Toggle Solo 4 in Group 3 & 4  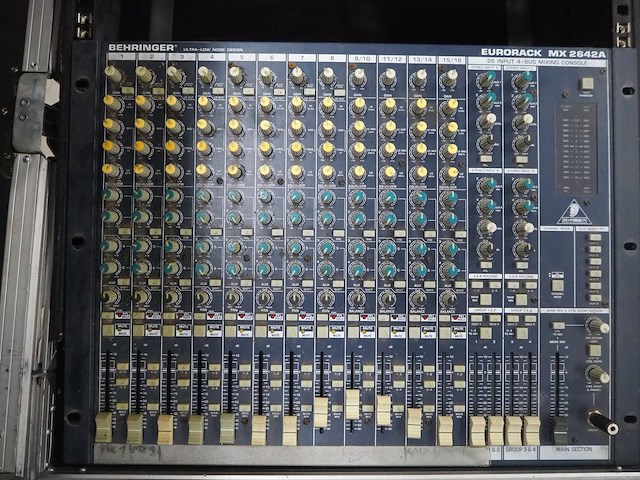(x=530, y=319)
